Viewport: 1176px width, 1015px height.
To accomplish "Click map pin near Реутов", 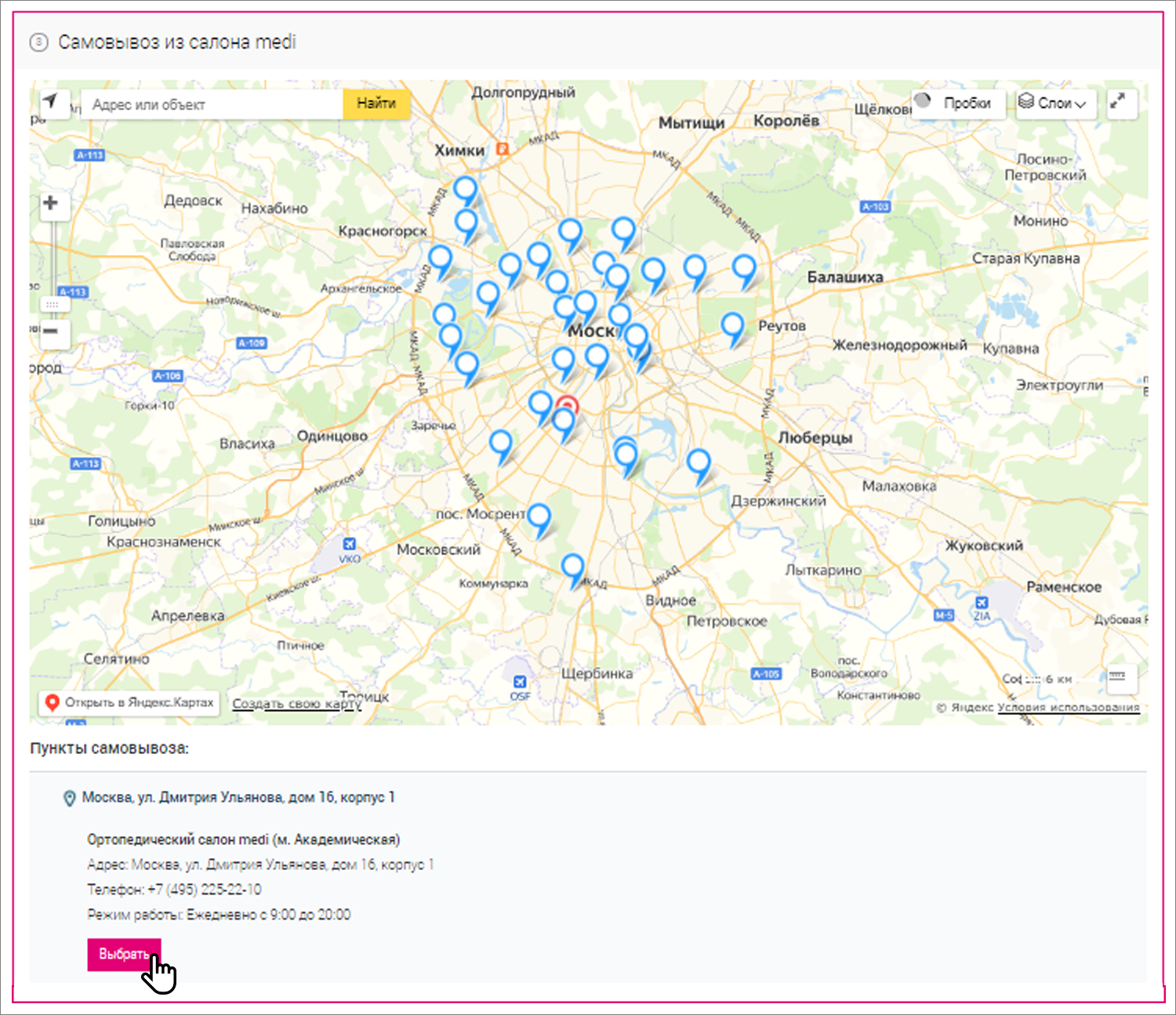I will pyautogui.click(x=732, y=327).
